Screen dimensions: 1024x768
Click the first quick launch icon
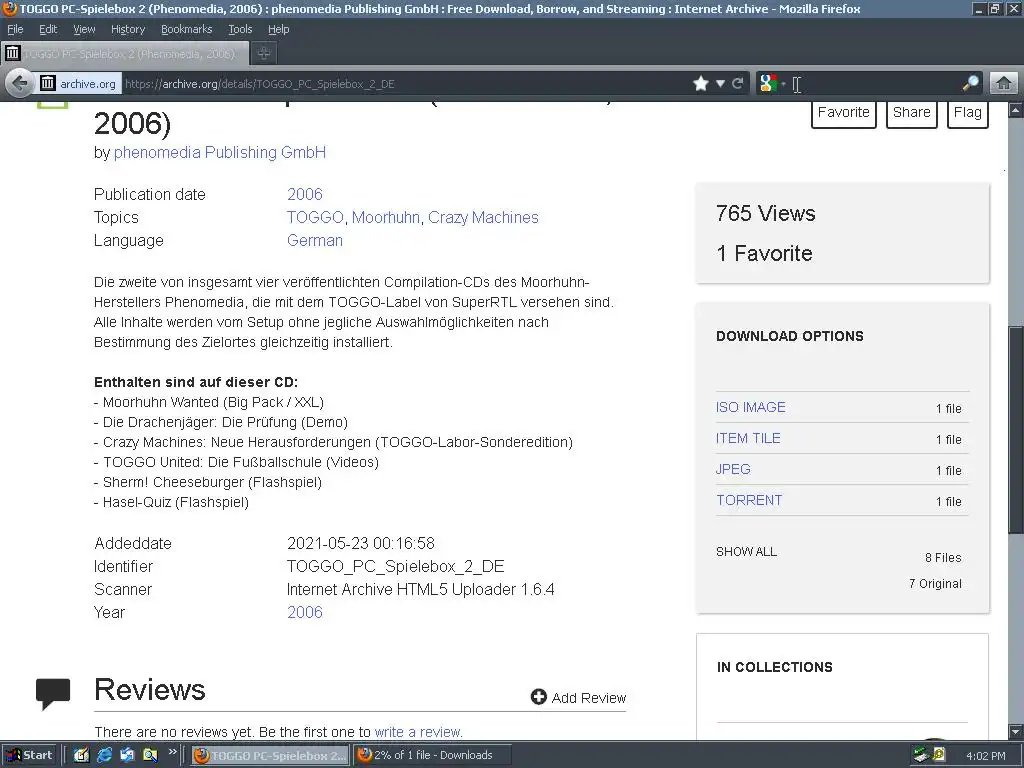pos(81,755)
